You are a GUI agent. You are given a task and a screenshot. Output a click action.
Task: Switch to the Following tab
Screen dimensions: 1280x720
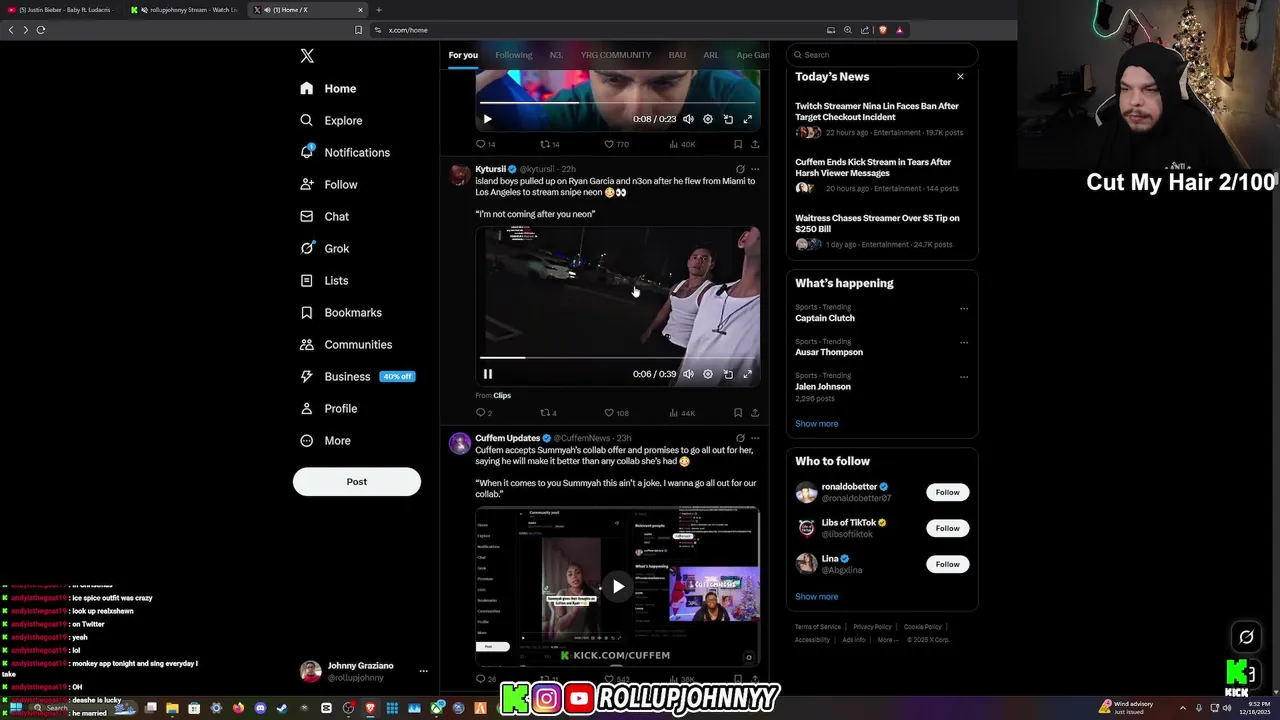pos(514,55)
